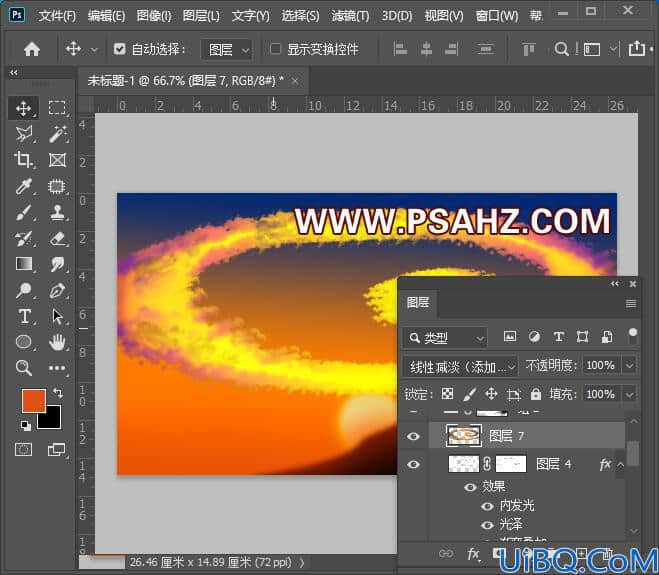The width and height of the screenshot is (659, 575).
Task: Select the Brush tool
Action: (24, 212)
